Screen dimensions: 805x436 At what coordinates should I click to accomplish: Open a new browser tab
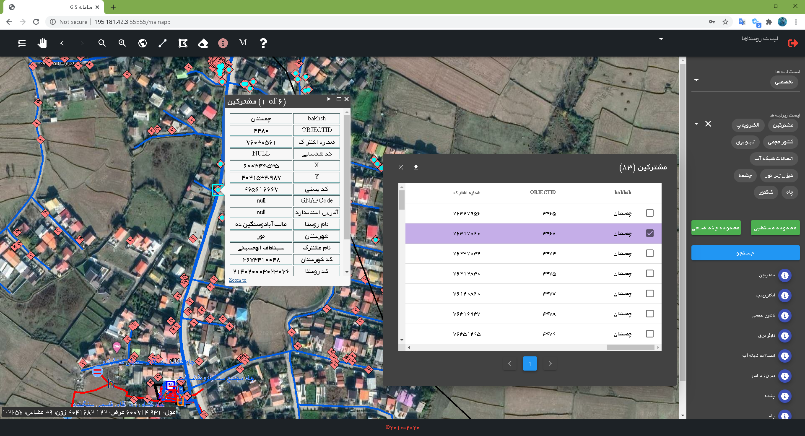tap(113, 7)
